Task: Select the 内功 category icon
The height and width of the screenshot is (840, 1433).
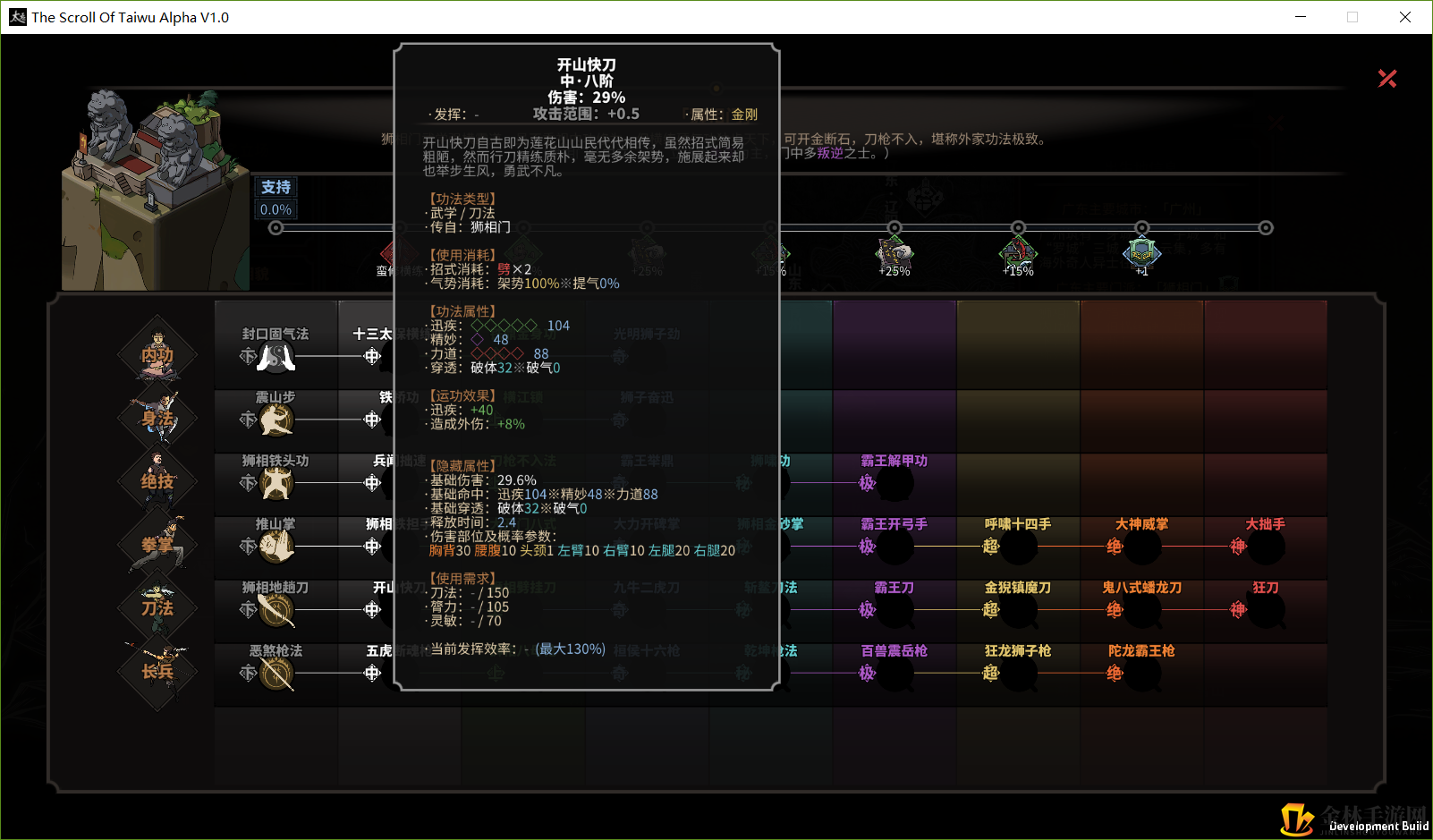Action: pos(157,355)
